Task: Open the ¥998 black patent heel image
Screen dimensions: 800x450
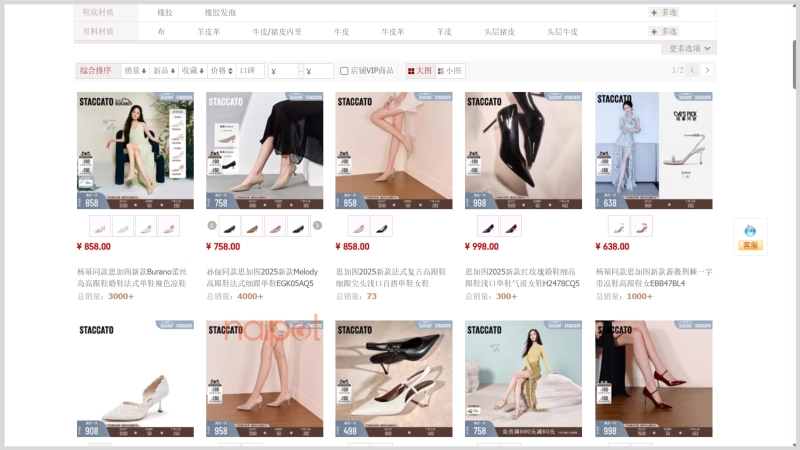Action: coord(523,151)
